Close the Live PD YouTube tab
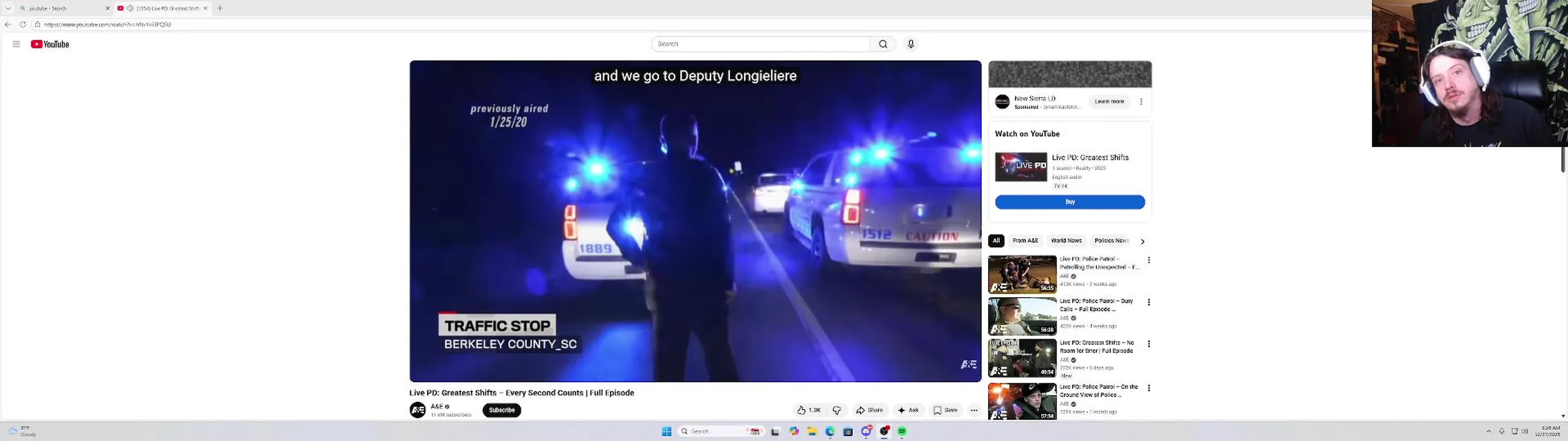This screenshot has width=1568, height=441. click(205, 8)
